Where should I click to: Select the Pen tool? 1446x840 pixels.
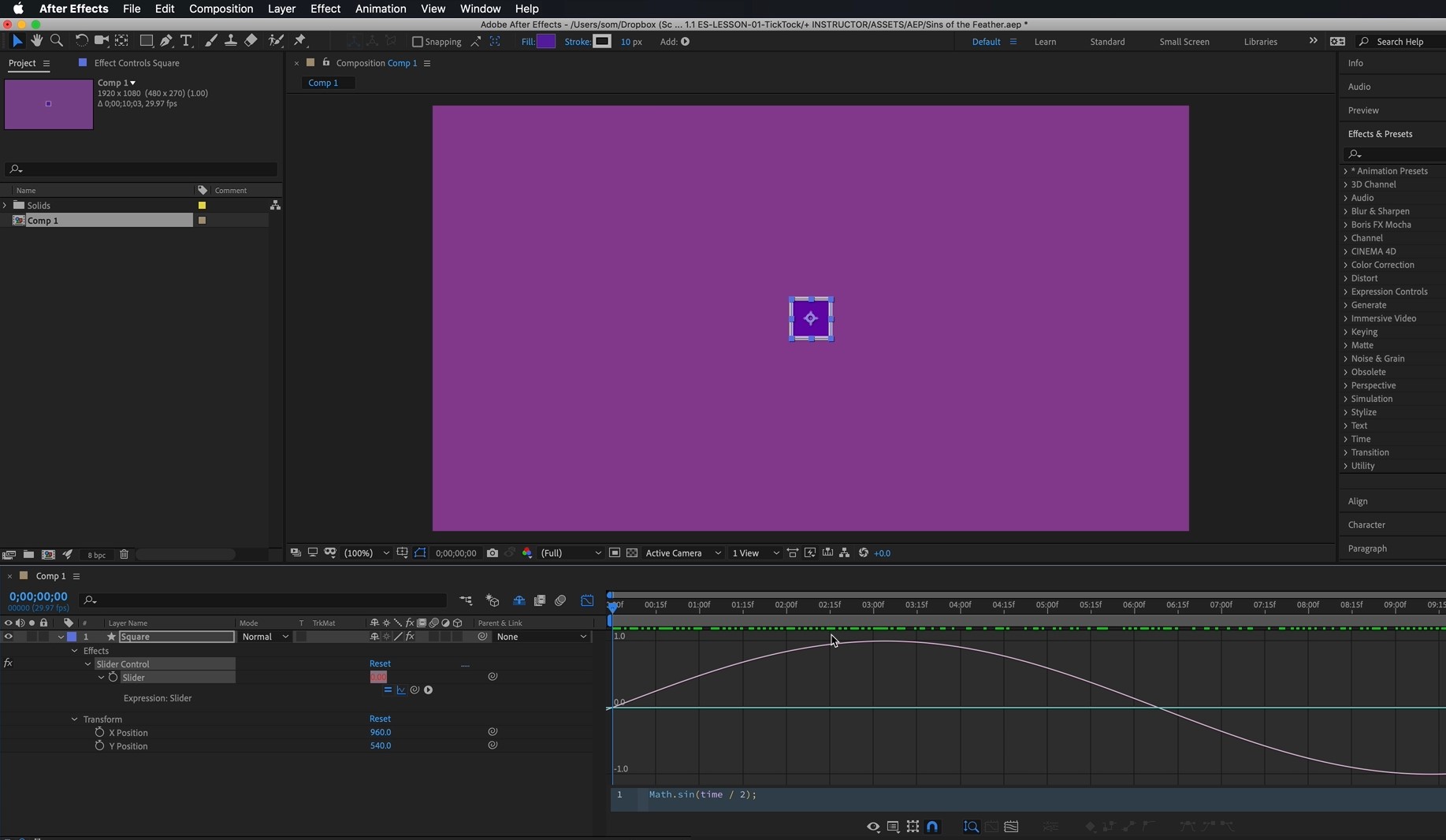pos(166,41)
